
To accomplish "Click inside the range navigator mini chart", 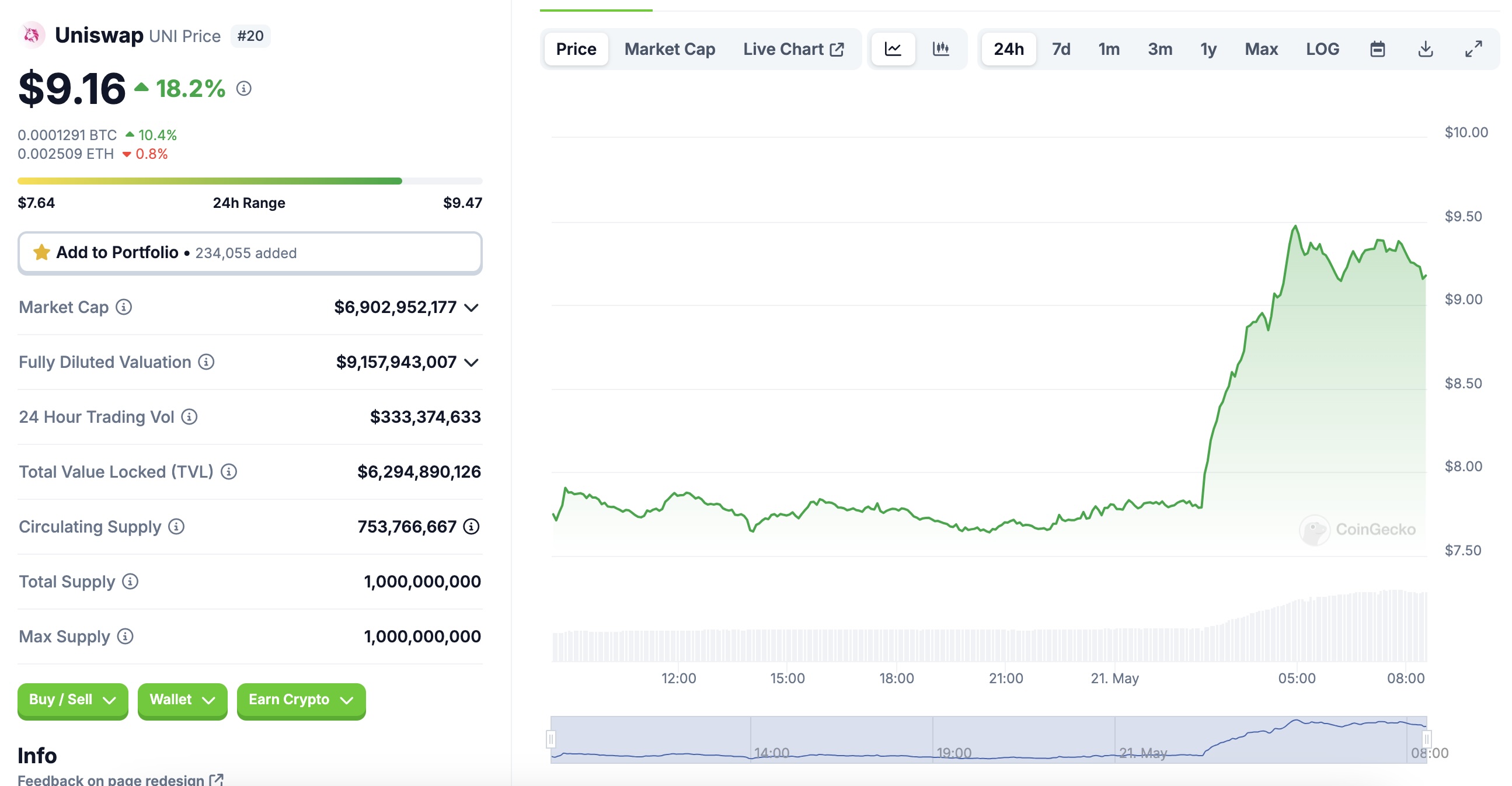I will (x=988, y=740).
